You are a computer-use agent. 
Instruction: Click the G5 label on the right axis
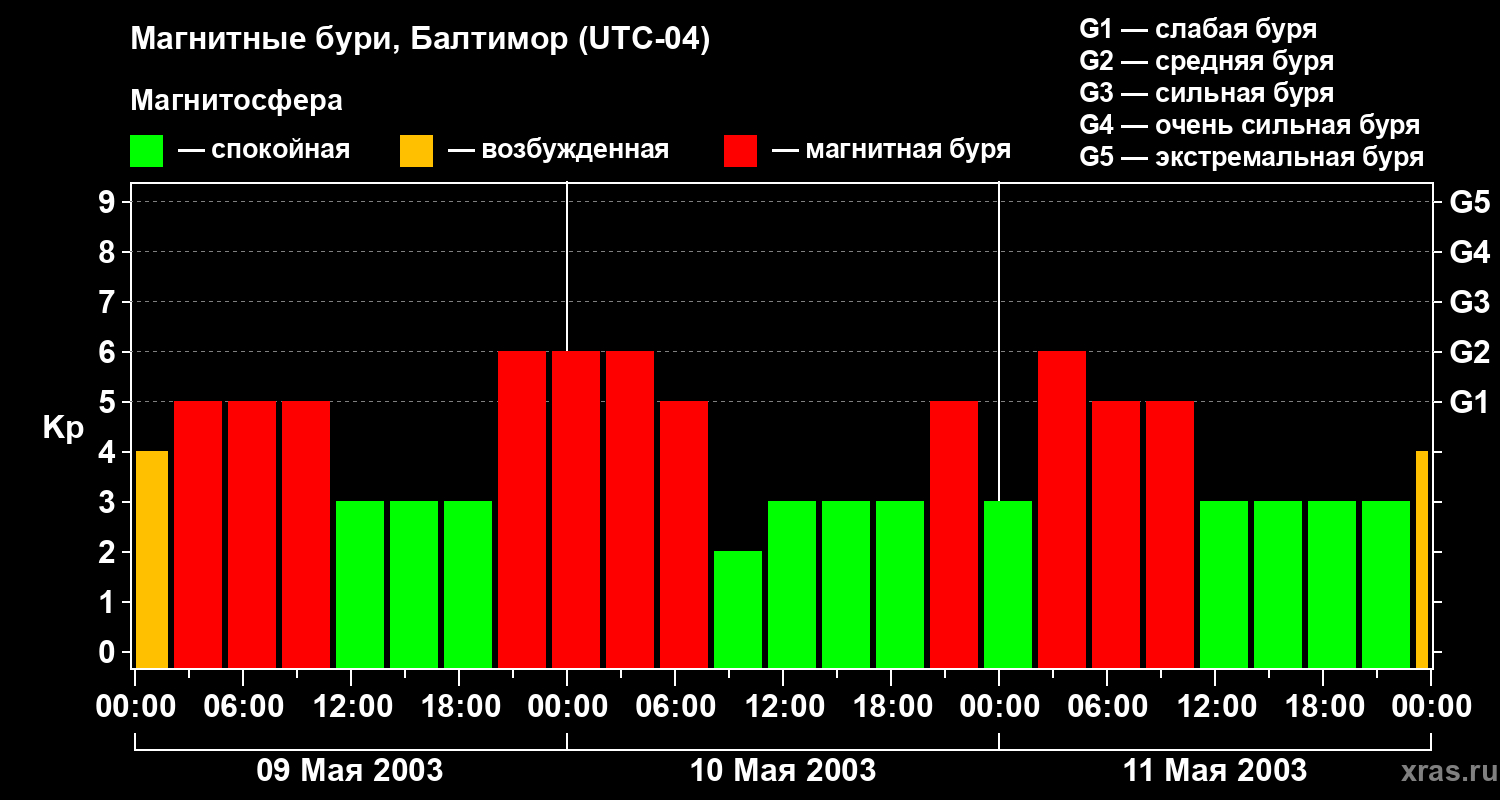1469,202
